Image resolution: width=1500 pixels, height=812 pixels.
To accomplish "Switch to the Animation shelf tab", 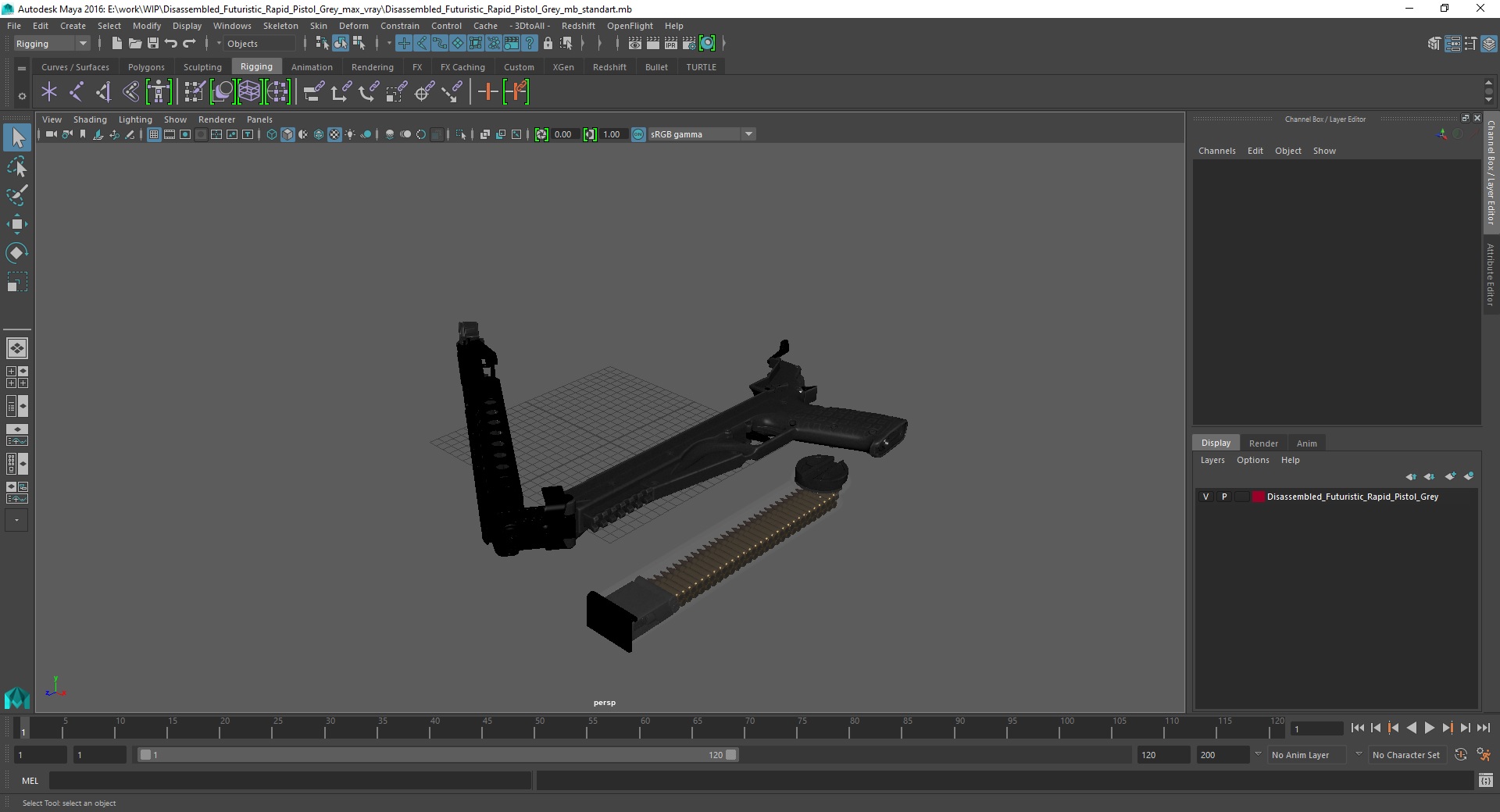I will (x=312, y=67).
